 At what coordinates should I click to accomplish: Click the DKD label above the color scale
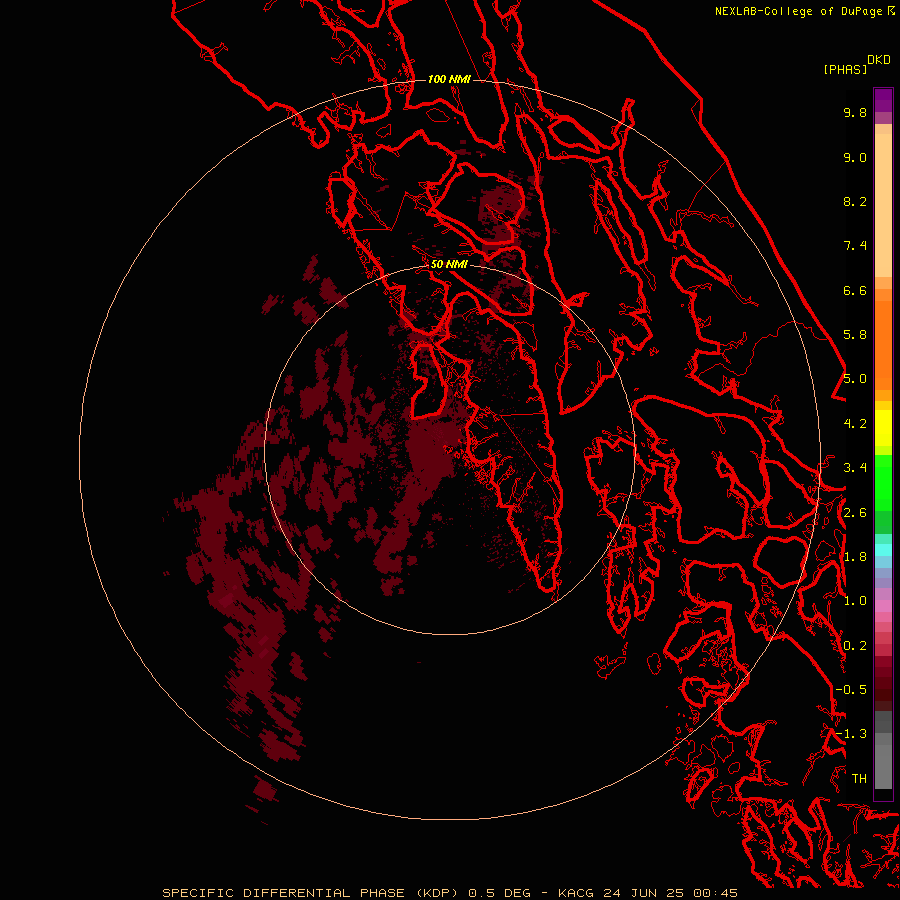(x=879, y=60)
